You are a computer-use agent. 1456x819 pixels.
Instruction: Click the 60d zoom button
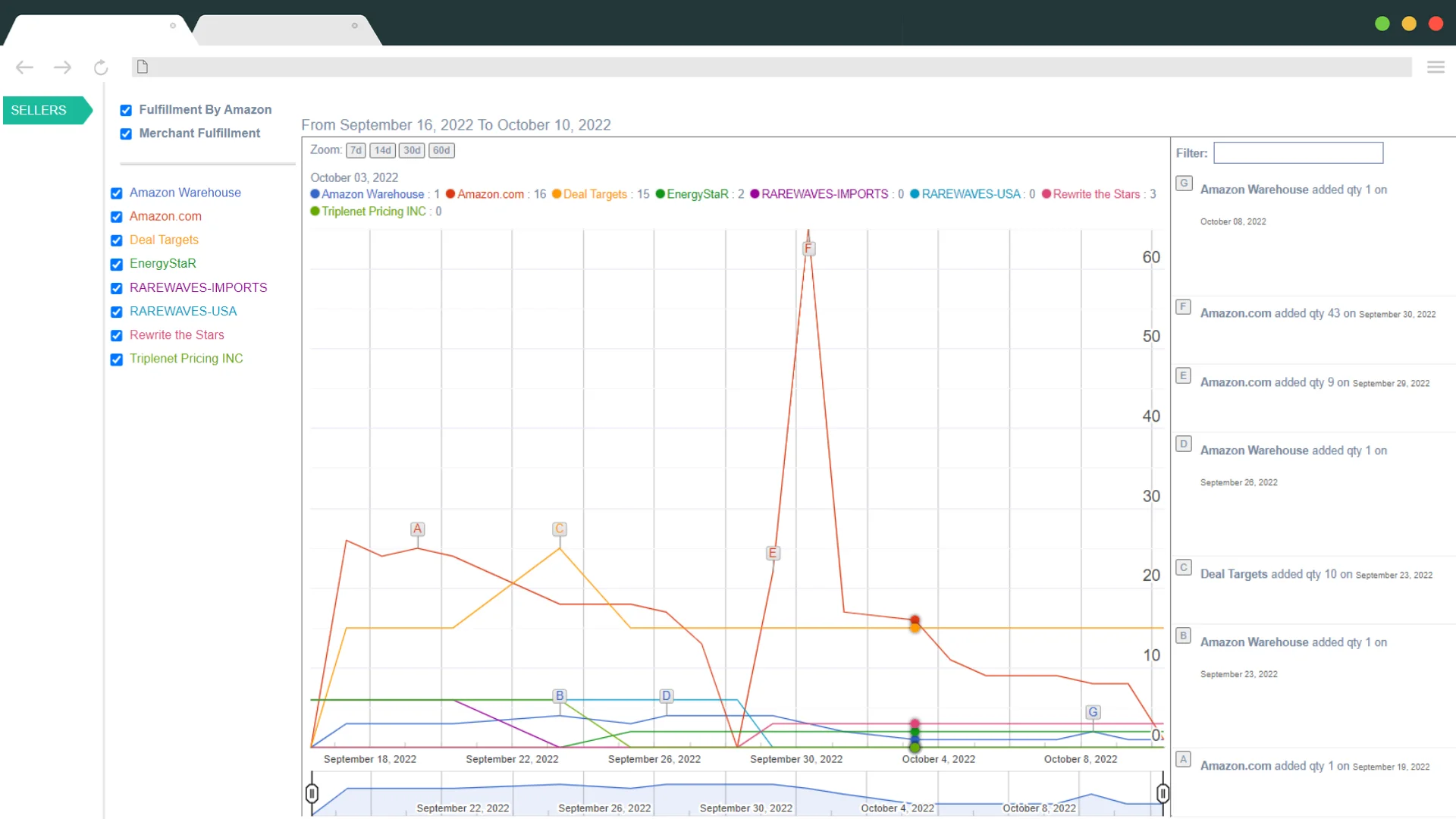[441, 150]
